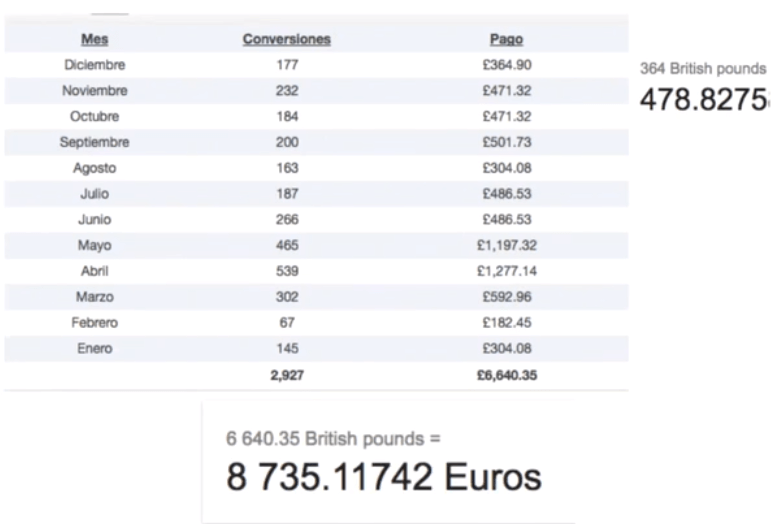772x524 pixels.
Task: Select the Septiembre payment £501.73
Action: tap(507, 142)
